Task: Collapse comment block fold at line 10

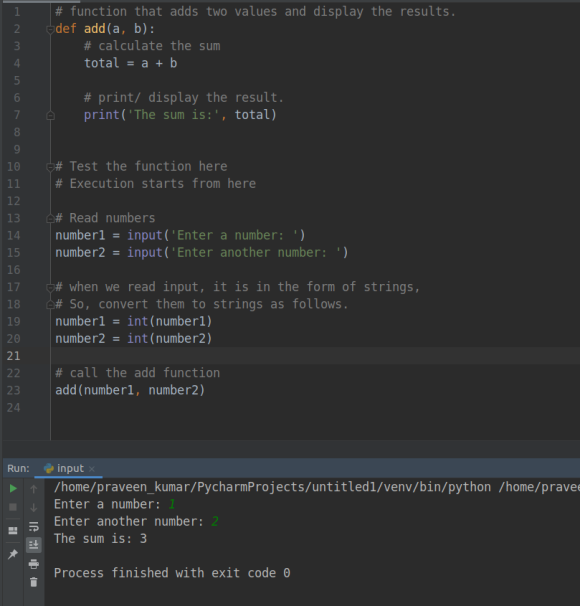Action: (50, 167)
